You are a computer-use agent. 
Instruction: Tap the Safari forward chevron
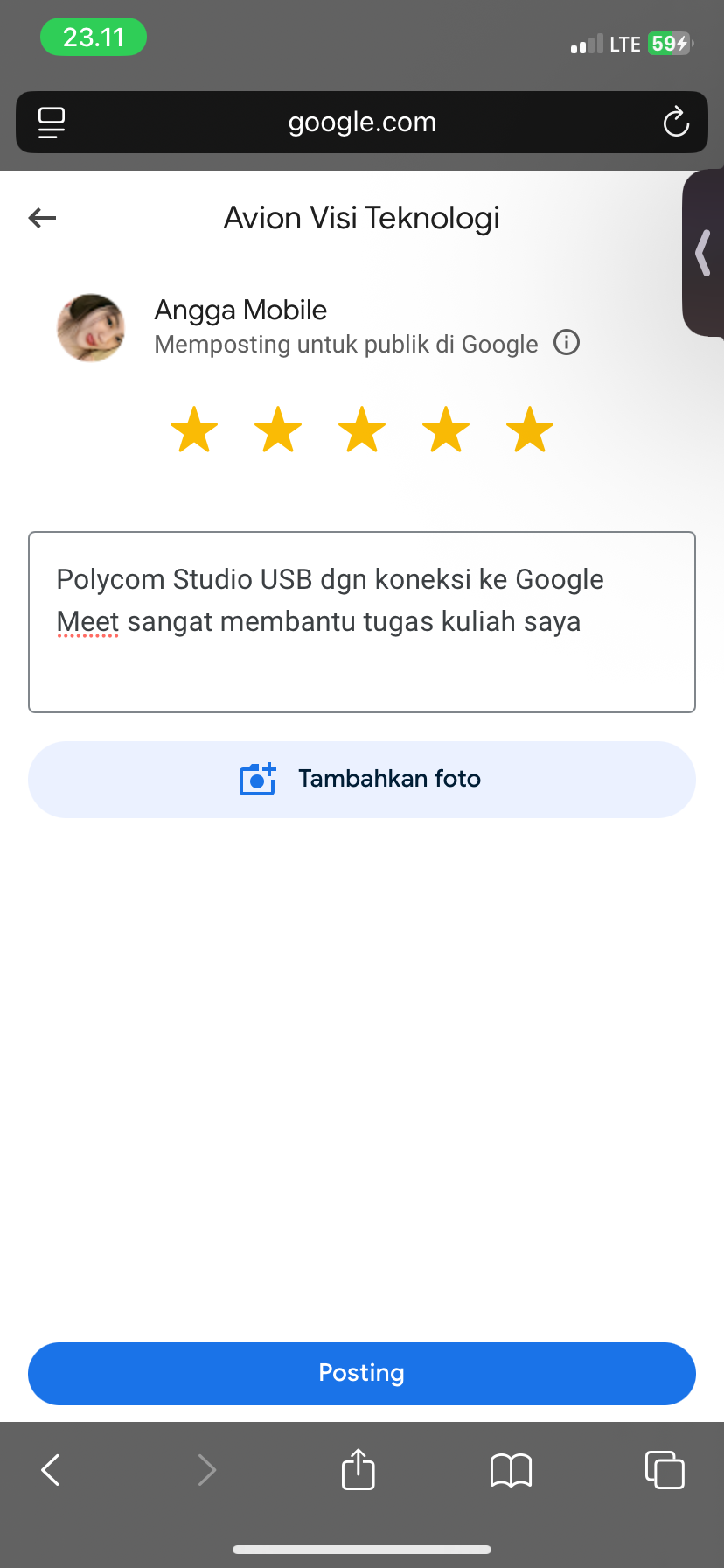point(206,1470)
